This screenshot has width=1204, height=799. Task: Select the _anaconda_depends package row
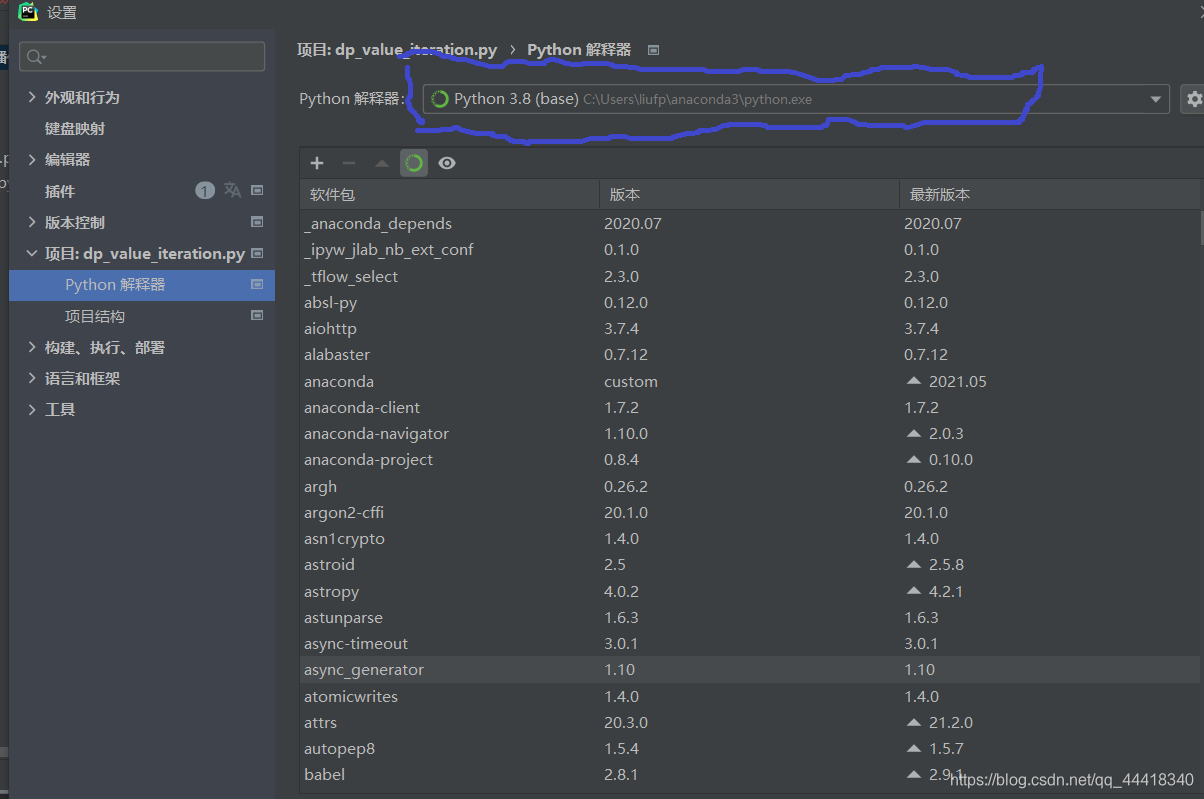(x=750, y=224)
